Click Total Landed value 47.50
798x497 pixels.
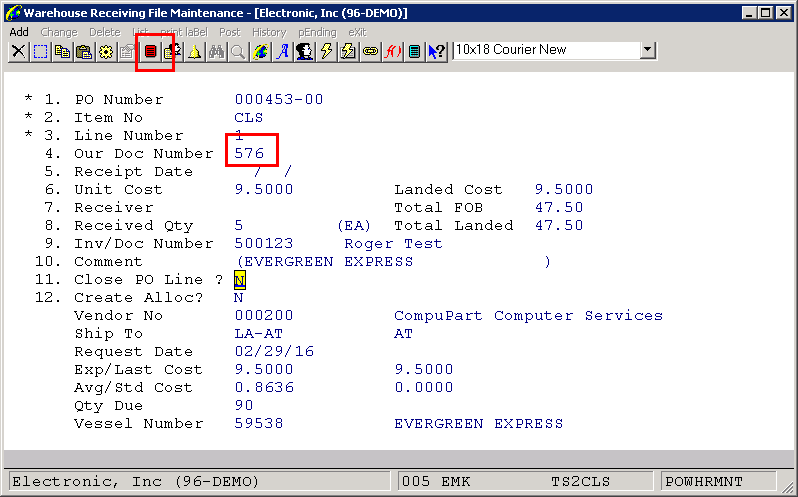pyautogui.click(x=559, y=225)
